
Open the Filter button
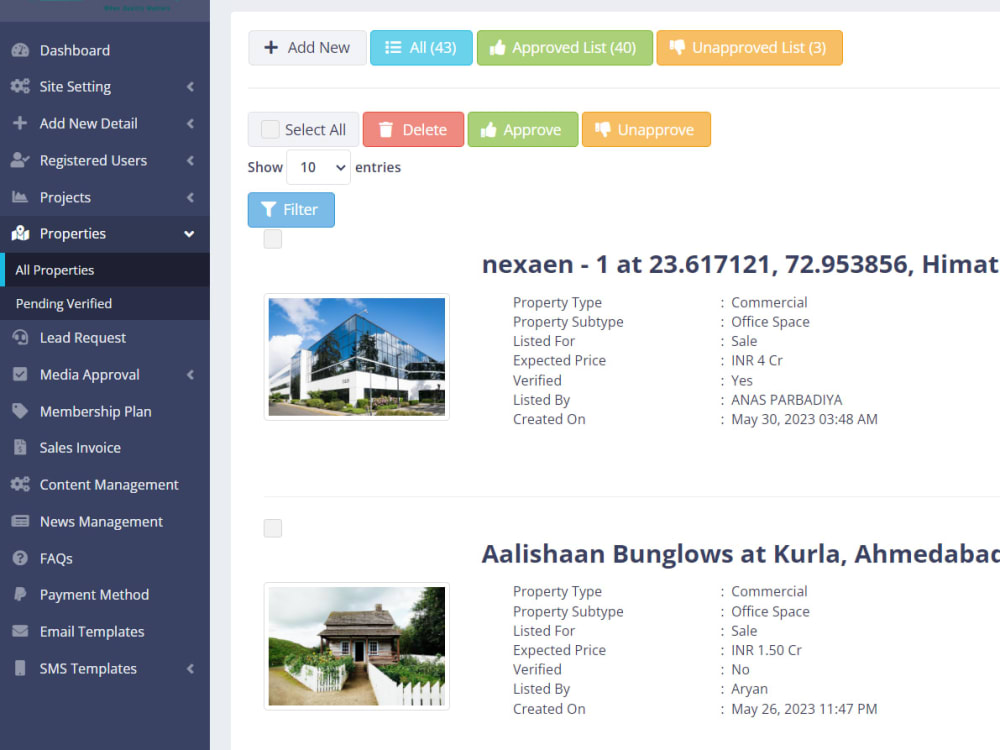(291, 209)
